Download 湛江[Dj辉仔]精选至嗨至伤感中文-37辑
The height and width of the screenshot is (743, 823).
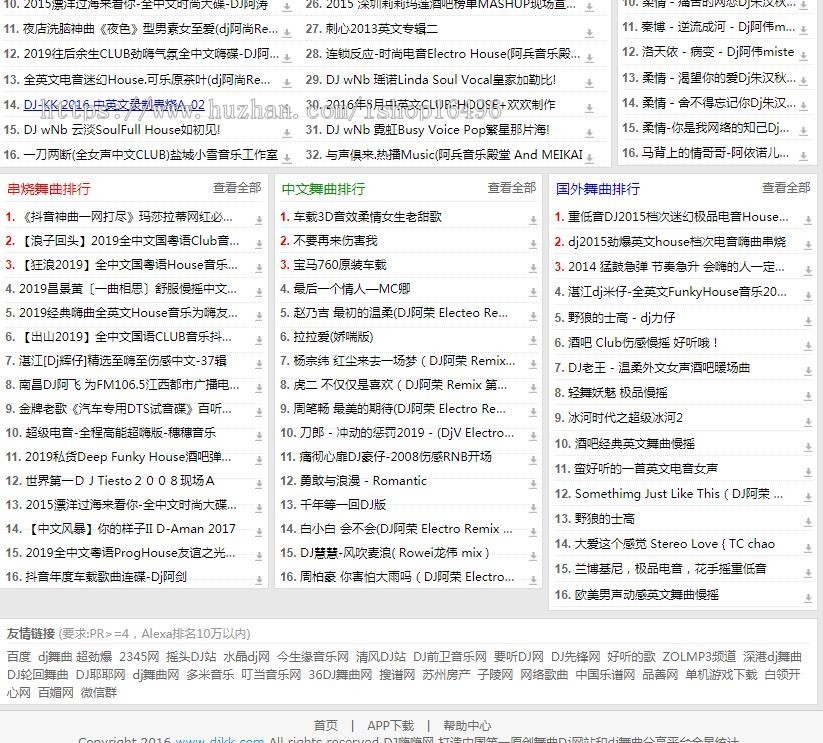[x=259, y=364]
